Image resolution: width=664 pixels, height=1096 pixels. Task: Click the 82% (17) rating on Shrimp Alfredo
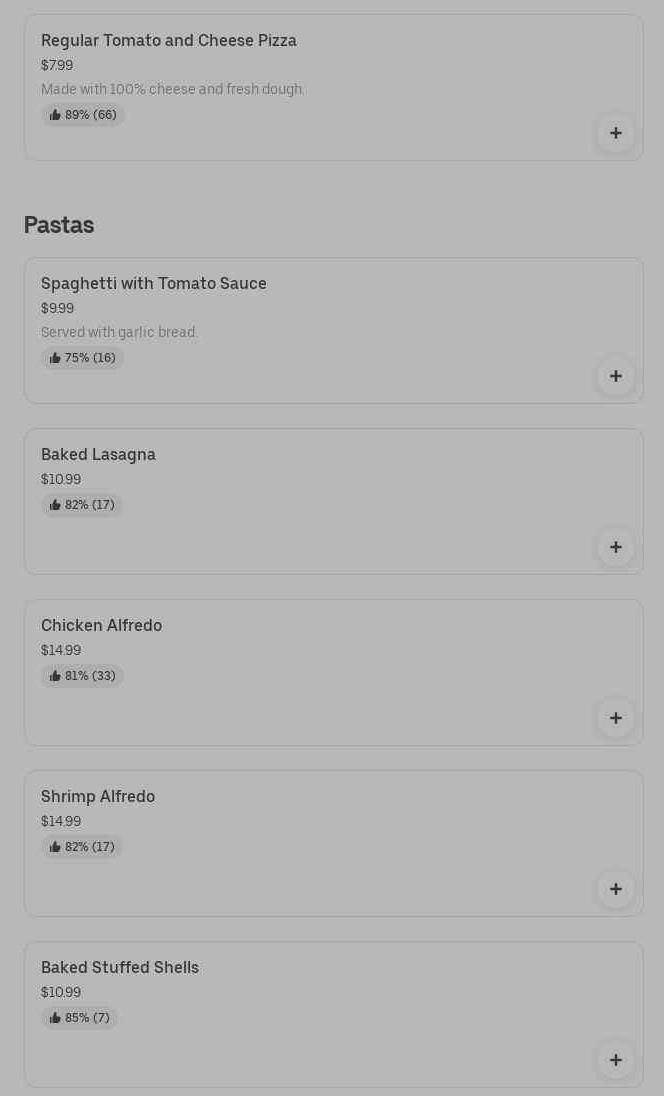tap(82, 847)
